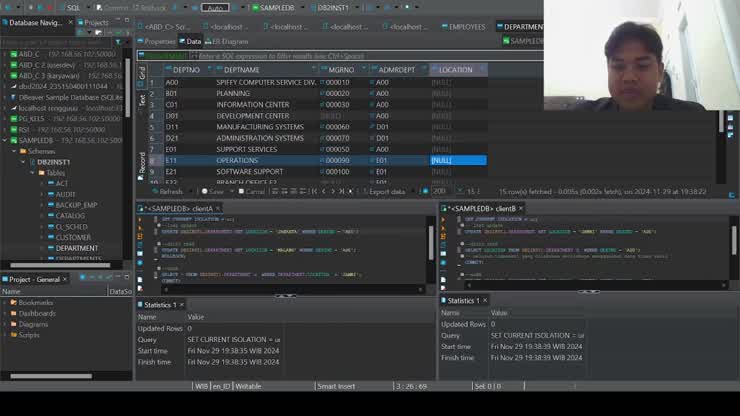Open Bookmarks folder in Project panel
The width and height of the screenshot is (740, 416).
coord(35,302)
